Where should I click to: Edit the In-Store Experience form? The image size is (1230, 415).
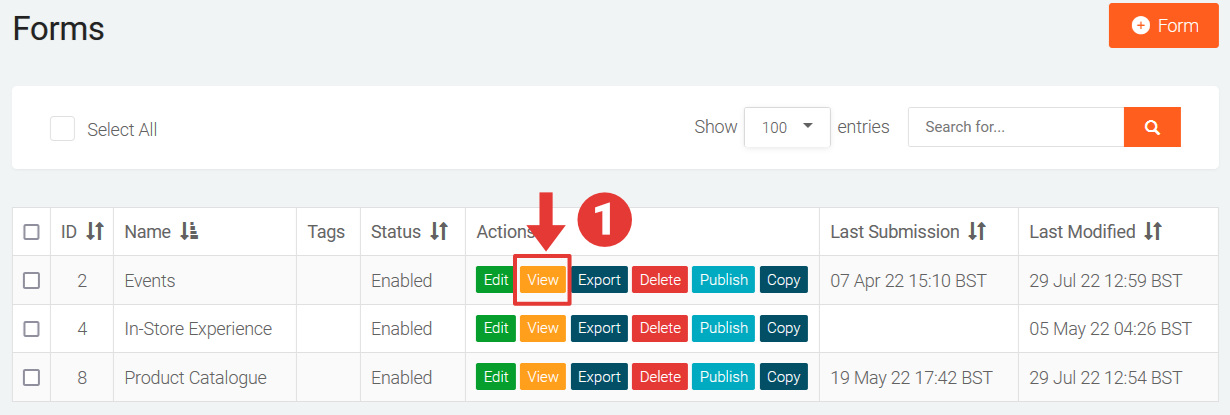tap(496, 328)
